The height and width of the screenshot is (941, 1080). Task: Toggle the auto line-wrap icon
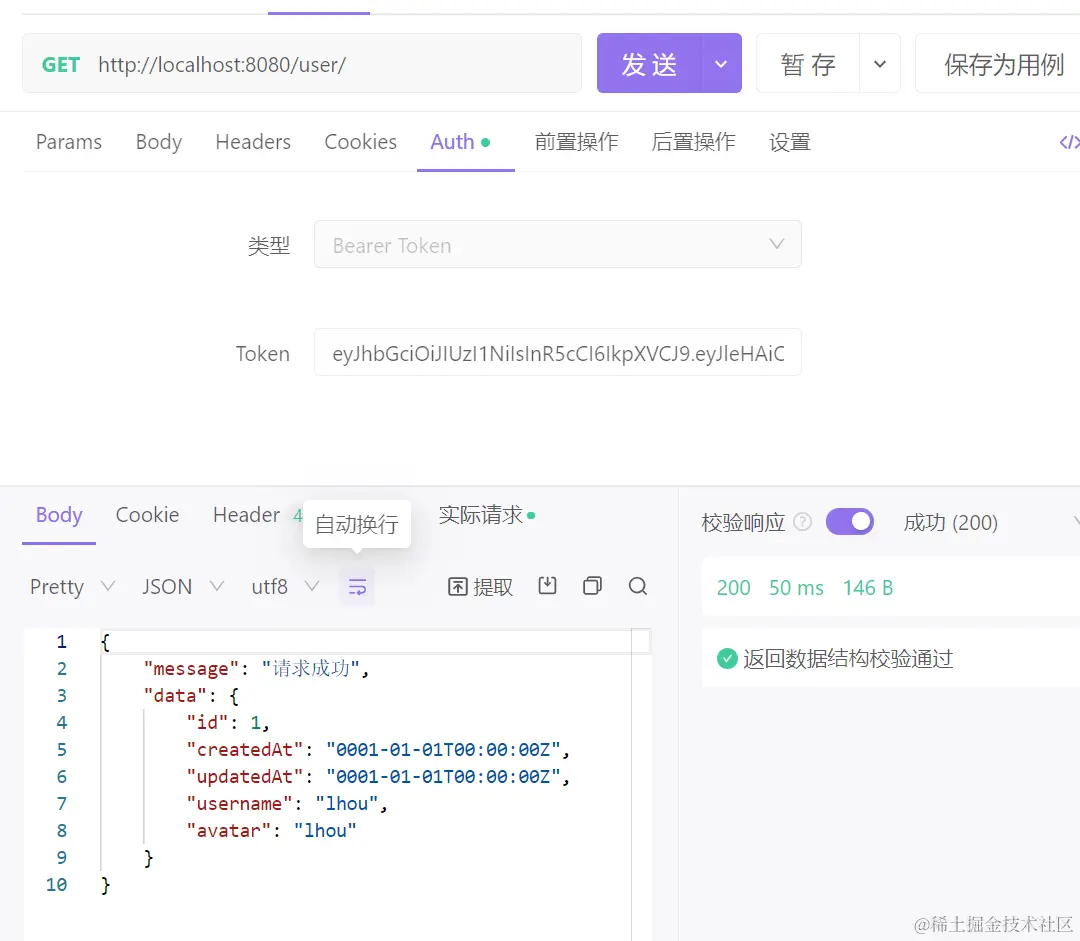click(357, 587)
